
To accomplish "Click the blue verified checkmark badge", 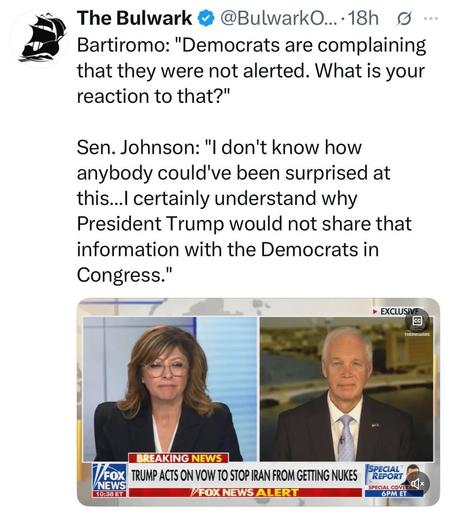I will 206,19.
